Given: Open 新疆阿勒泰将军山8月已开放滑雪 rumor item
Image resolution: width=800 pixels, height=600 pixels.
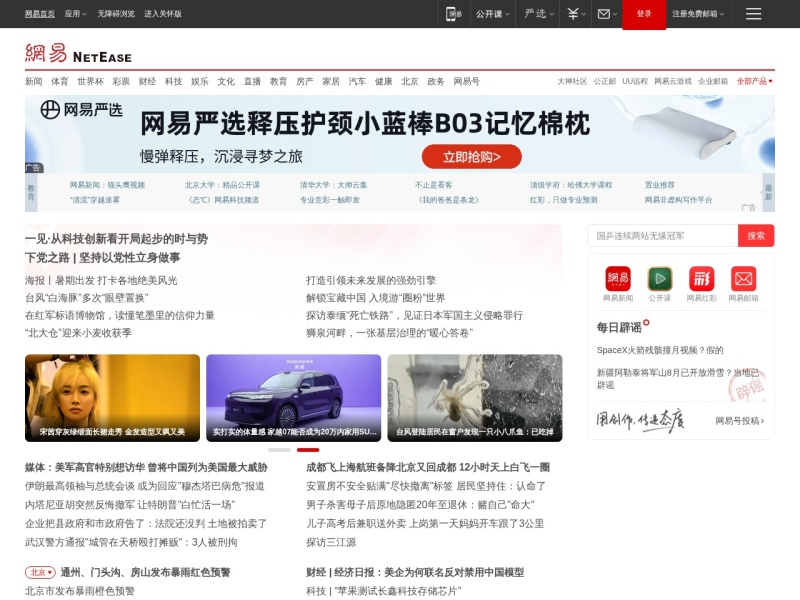Looking at the screenshot, I should point(677,379).
